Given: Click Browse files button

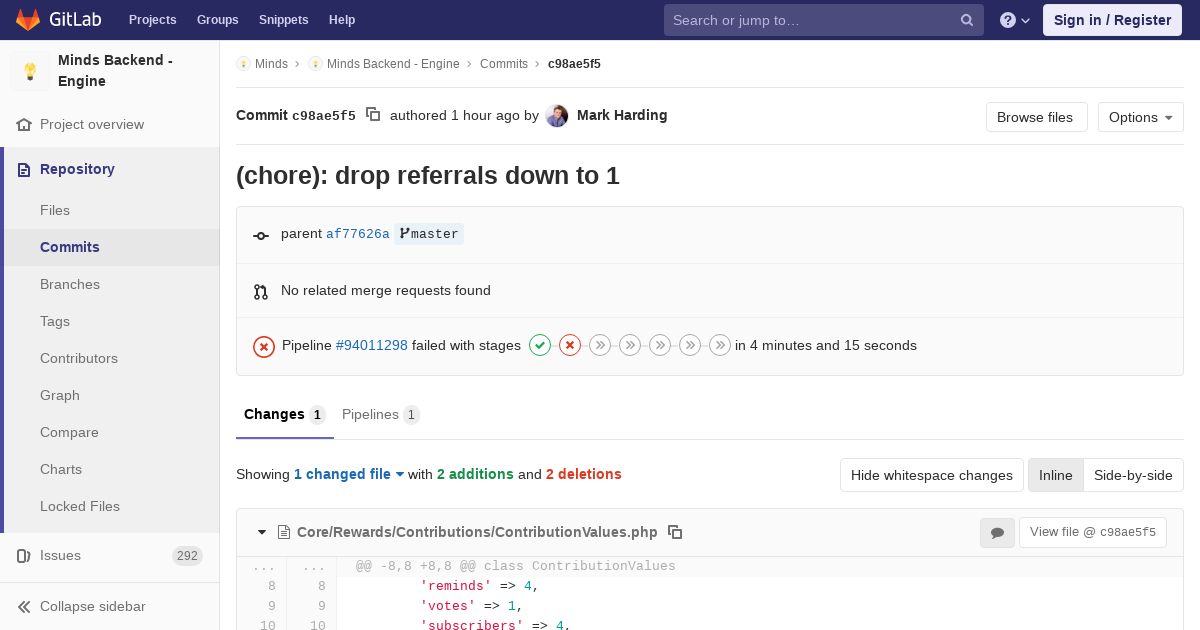Looking at the screenshot, I should tap(1035, 117).
